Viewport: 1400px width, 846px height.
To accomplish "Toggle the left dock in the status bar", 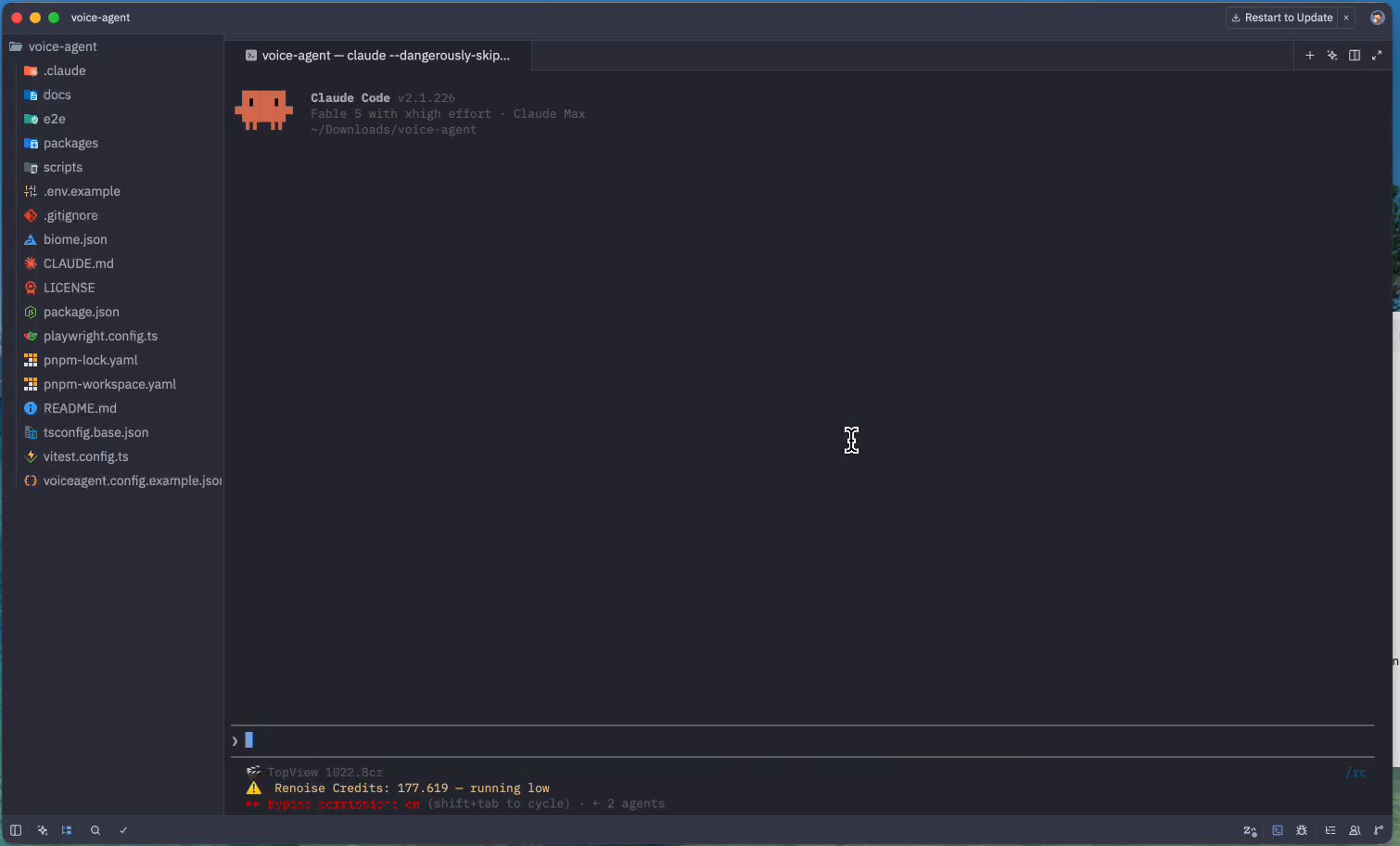I will (x=16, y=830).
